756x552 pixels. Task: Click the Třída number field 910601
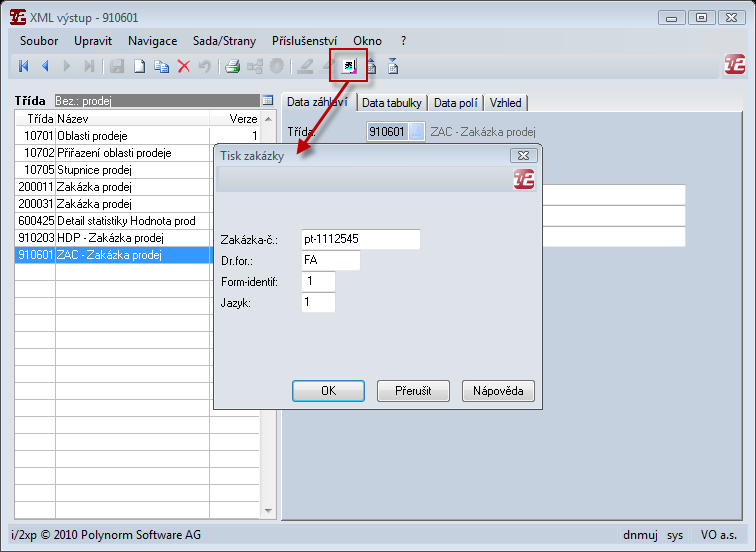click(387, 132)
